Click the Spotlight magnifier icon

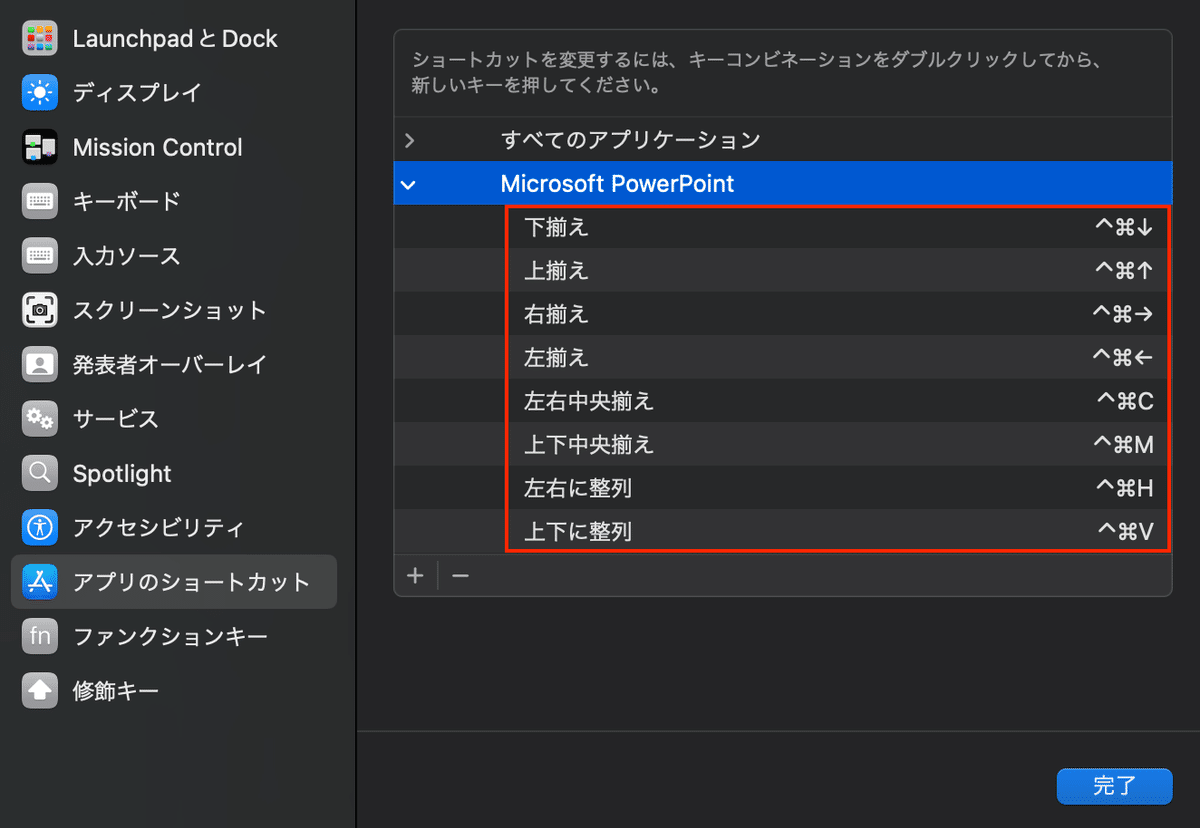(x=40, y=474)
